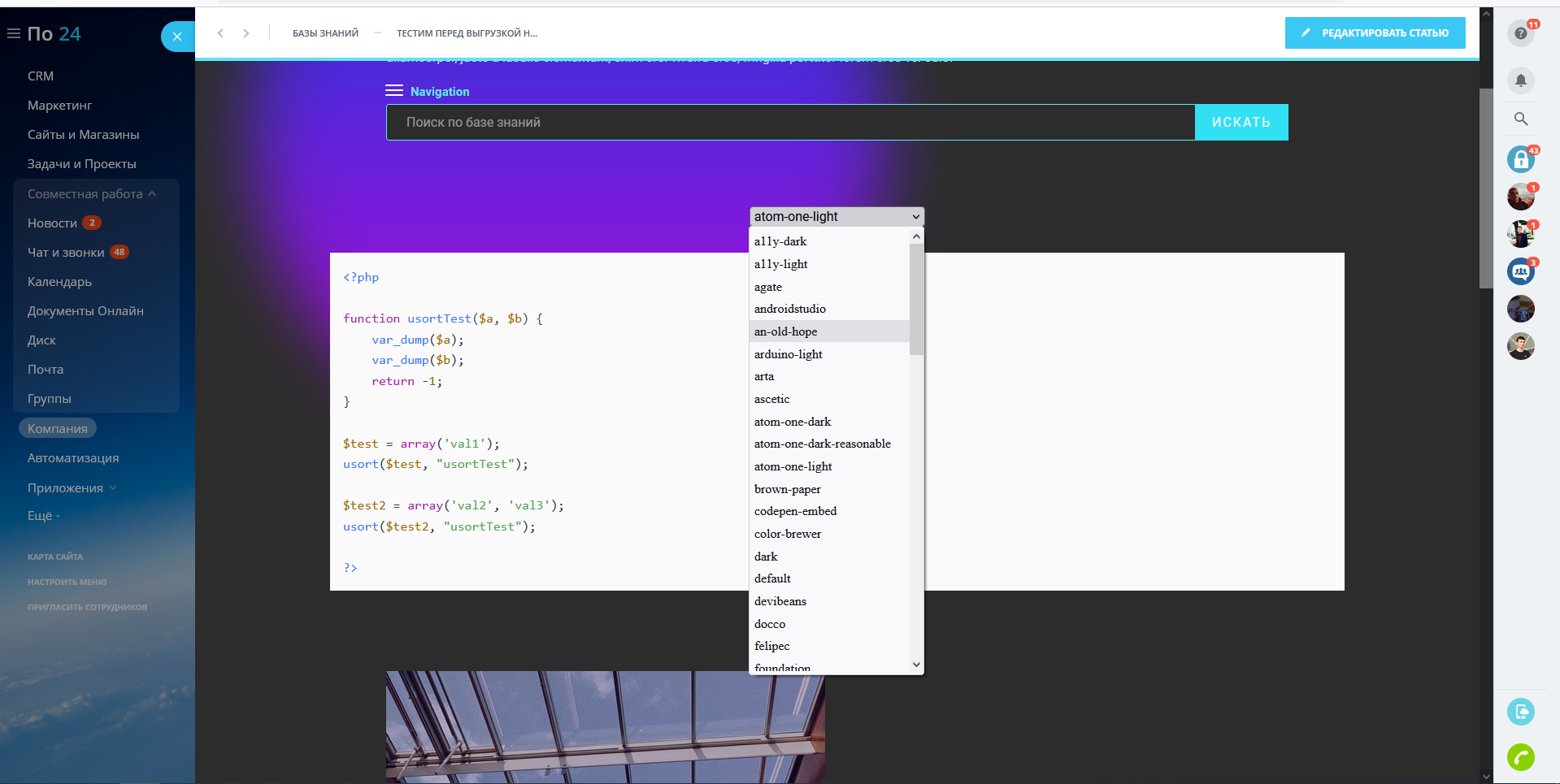Go forward with the right arrow icon
This screenshot has height=784, width=1560.
pos(246,33)
